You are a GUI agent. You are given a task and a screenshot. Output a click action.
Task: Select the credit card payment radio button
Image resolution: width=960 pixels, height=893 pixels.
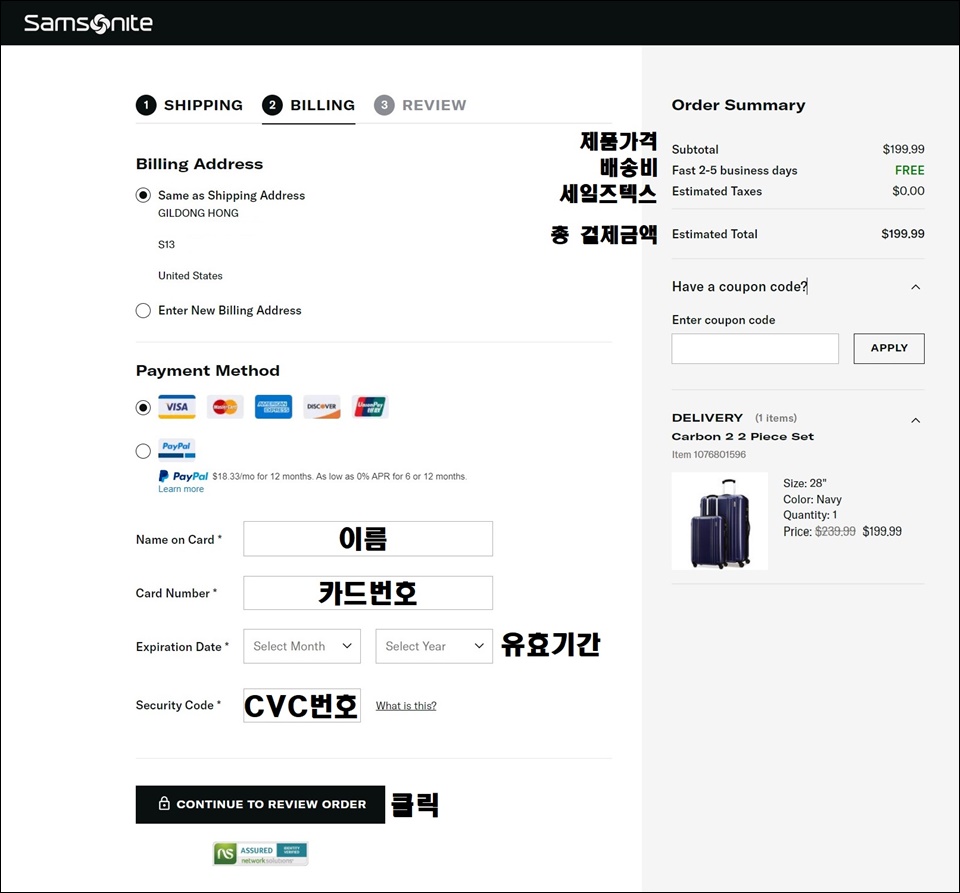(x=143, y=408)
